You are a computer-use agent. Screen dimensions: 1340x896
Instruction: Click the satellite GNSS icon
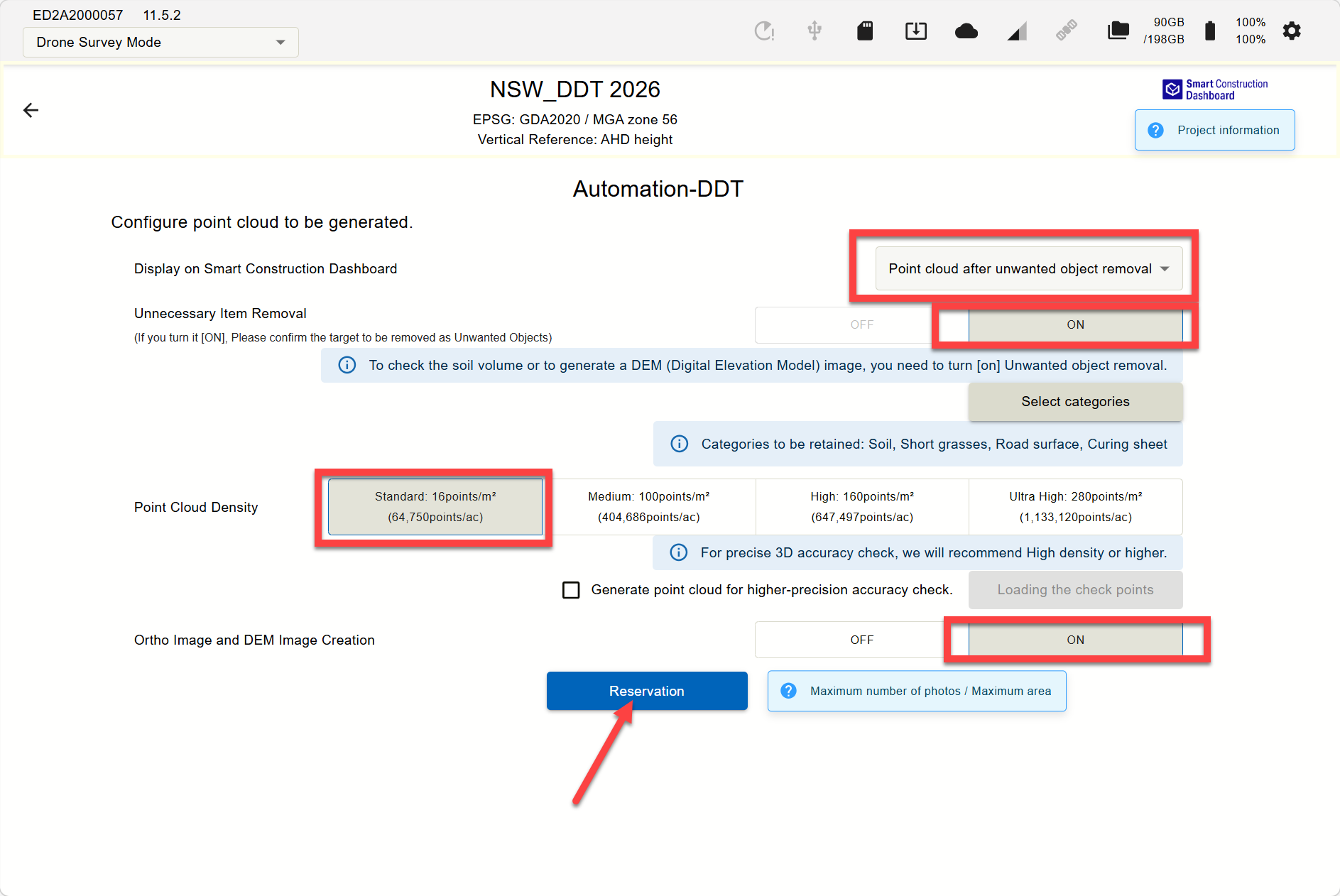[x=1066, y=31]
